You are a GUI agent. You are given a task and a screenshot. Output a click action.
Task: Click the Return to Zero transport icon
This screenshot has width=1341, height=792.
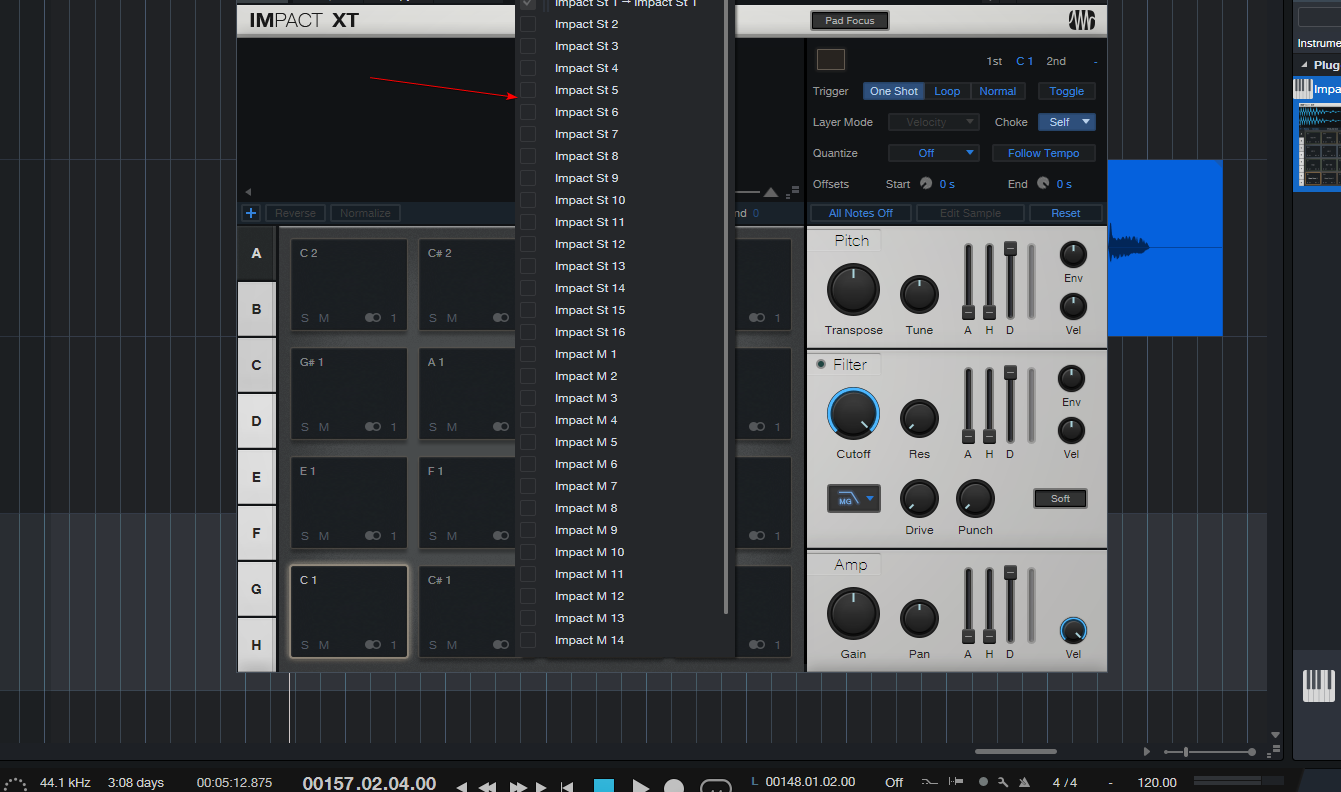click(566, 787)
